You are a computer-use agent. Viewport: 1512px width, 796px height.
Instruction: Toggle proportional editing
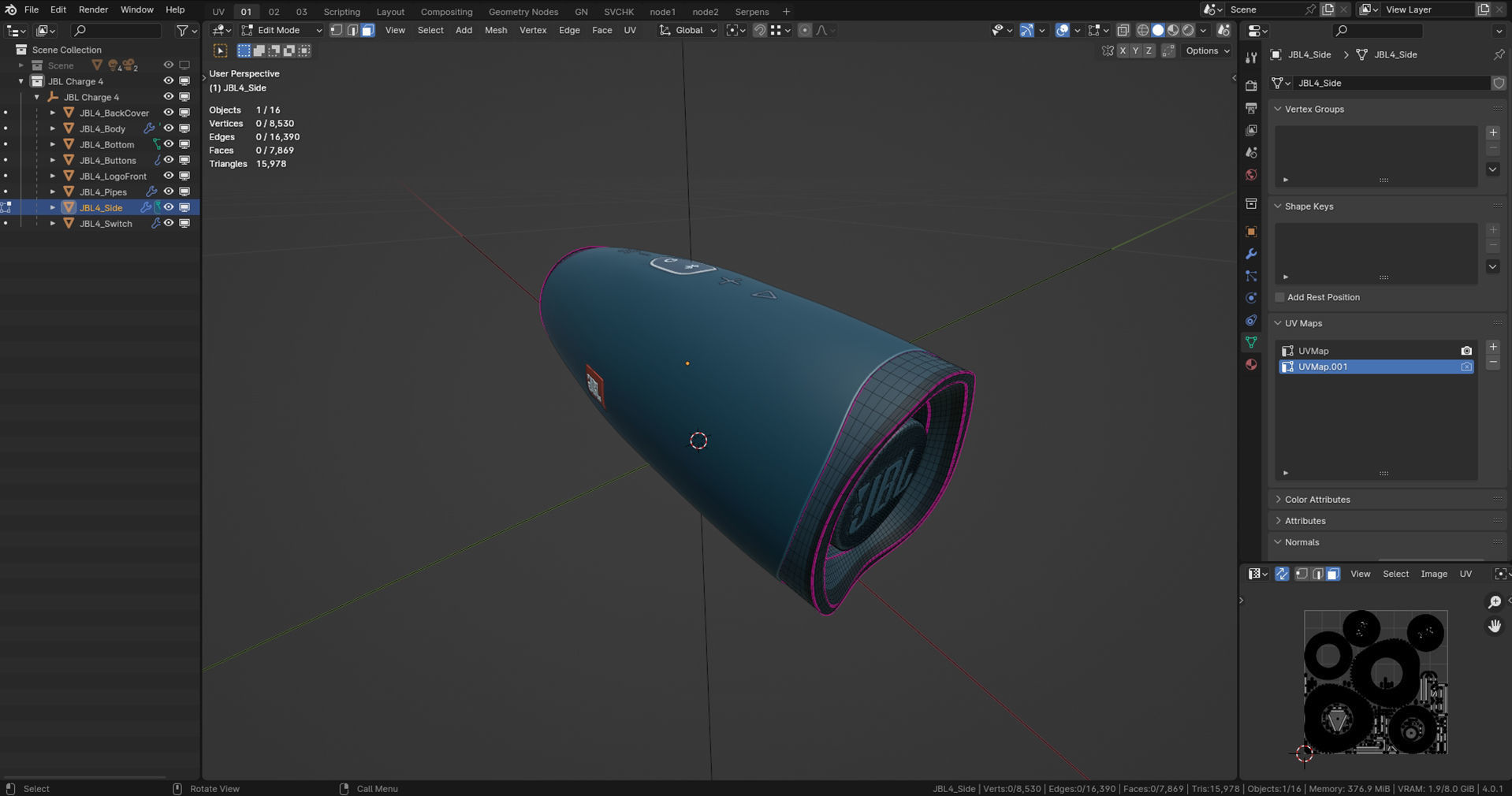804,30
